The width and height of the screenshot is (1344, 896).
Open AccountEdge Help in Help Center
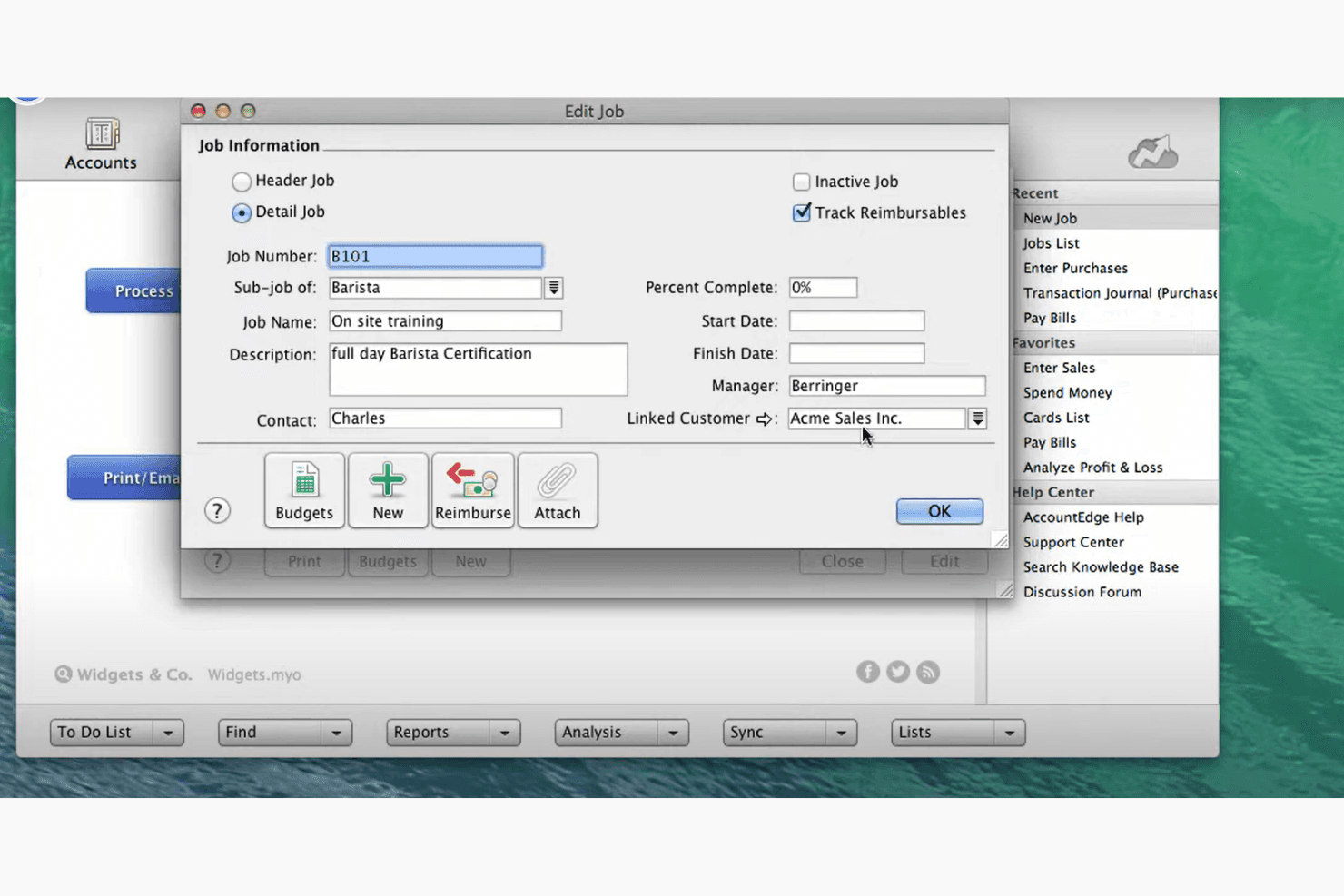[x=1083, y=517]
